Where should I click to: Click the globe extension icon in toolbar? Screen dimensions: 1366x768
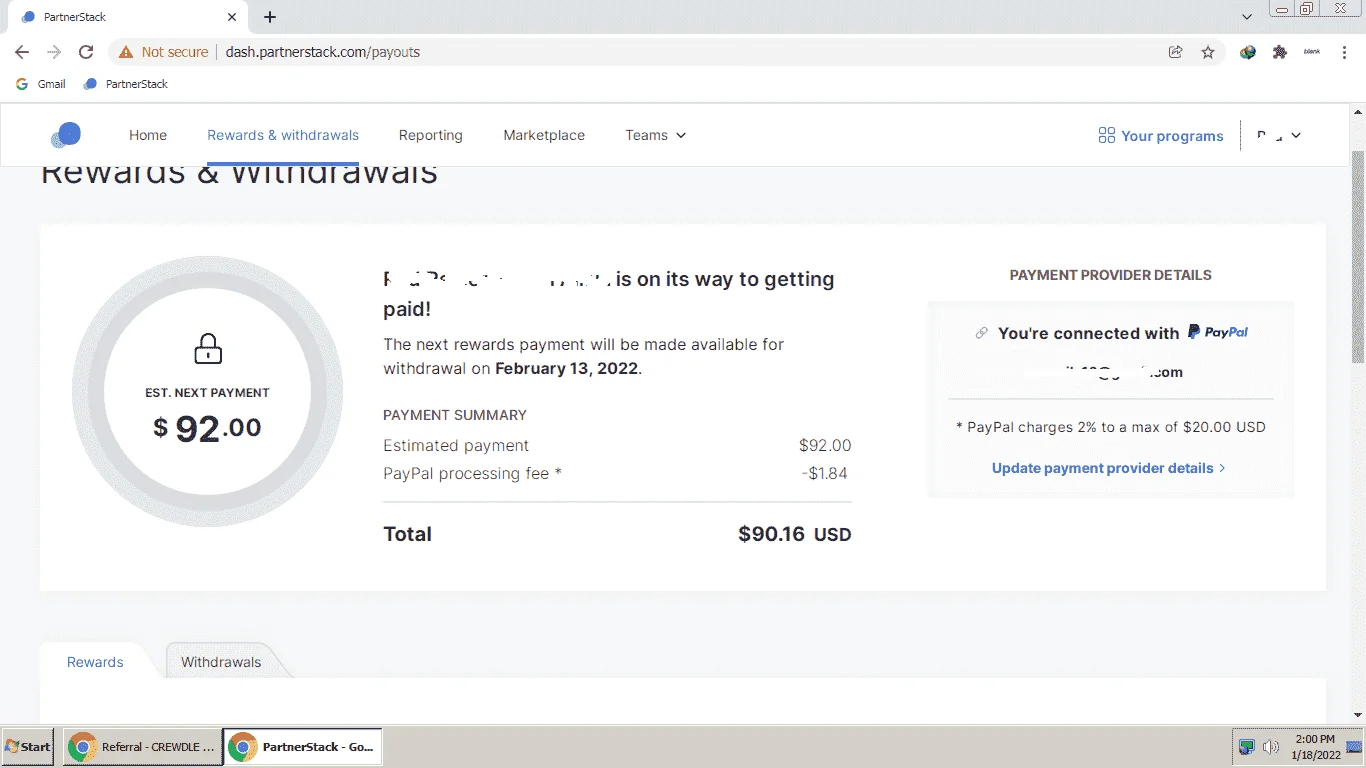pos(1248,52)
